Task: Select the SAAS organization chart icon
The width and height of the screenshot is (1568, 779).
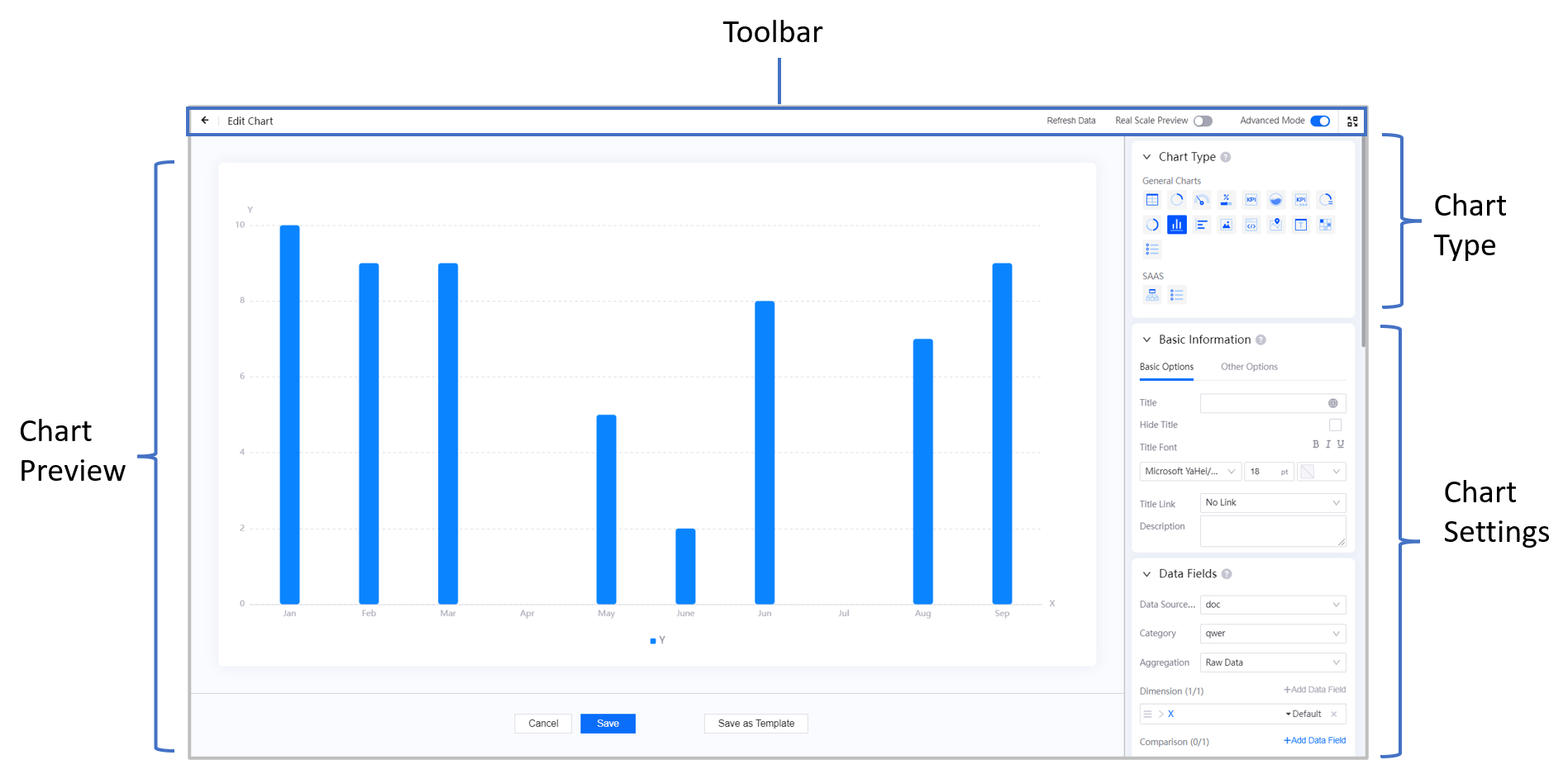Action: (1151, 295)
